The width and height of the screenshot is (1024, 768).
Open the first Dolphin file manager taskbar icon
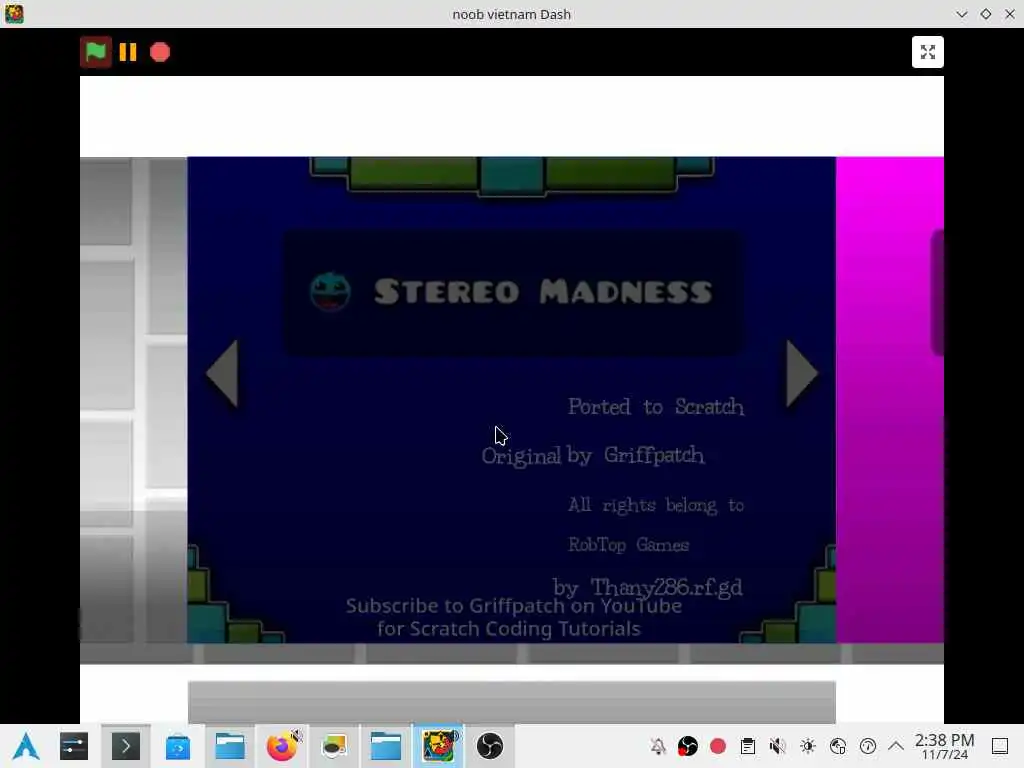click(x=230, y=746)
